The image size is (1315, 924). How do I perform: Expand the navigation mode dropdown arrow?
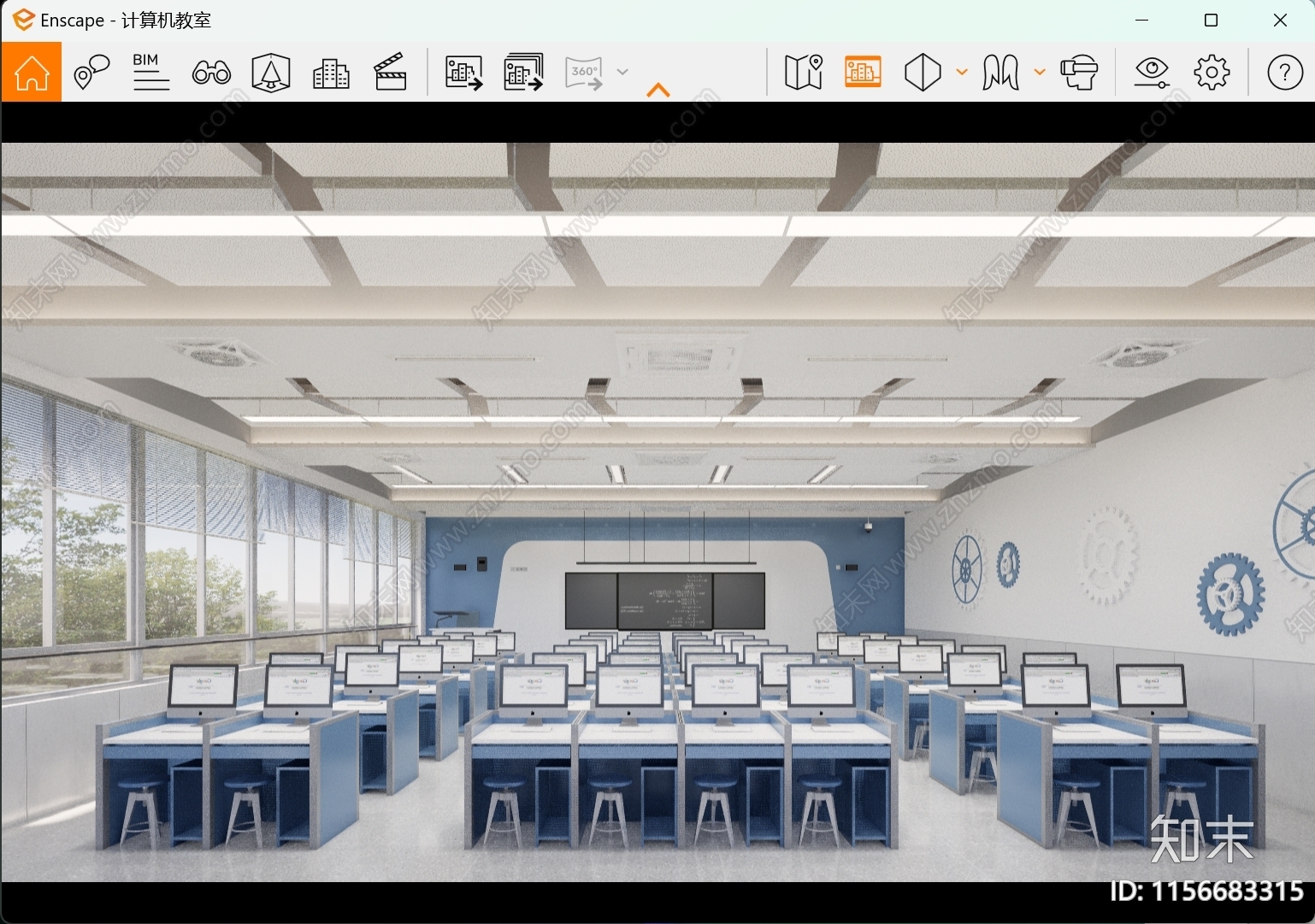pyautogui.click(x=1040, y=72)
